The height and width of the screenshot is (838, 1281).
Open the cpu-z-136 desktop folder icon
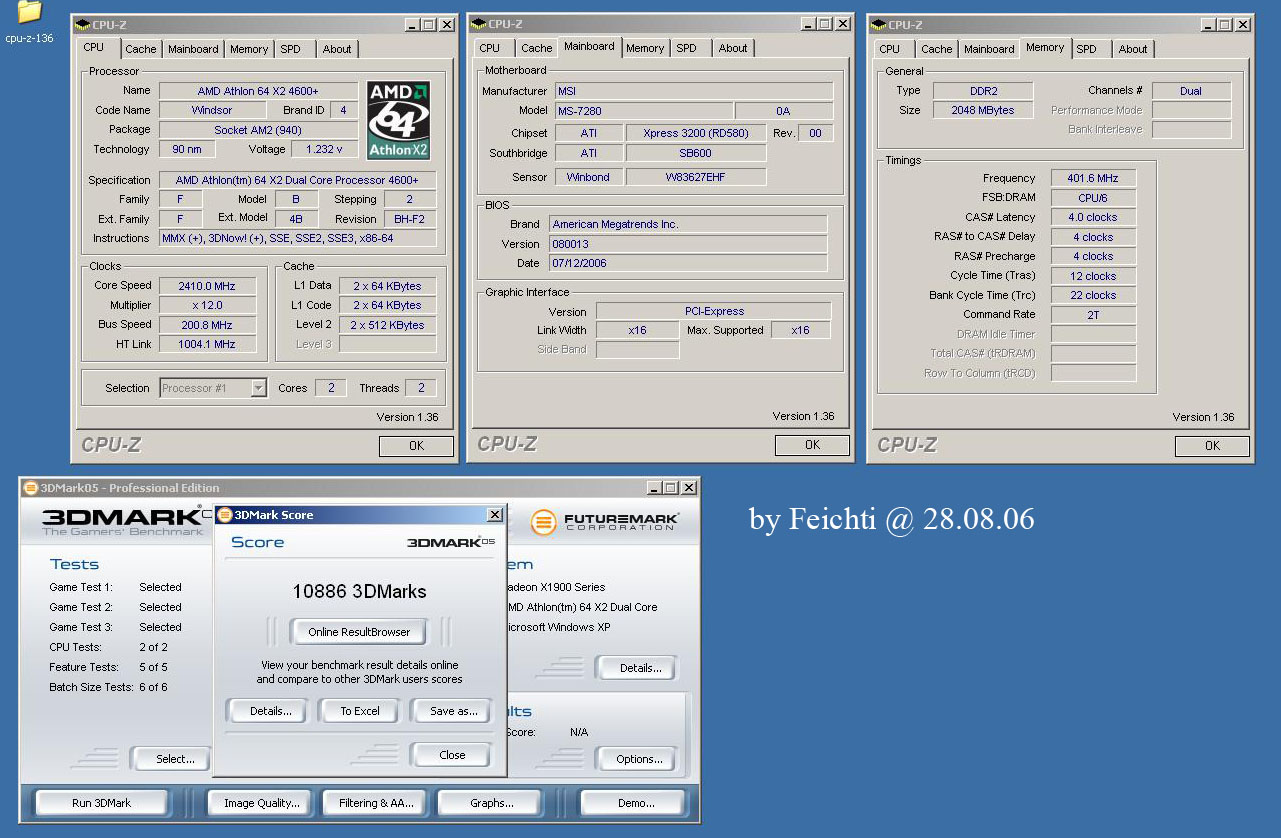(x=29, y=12)
